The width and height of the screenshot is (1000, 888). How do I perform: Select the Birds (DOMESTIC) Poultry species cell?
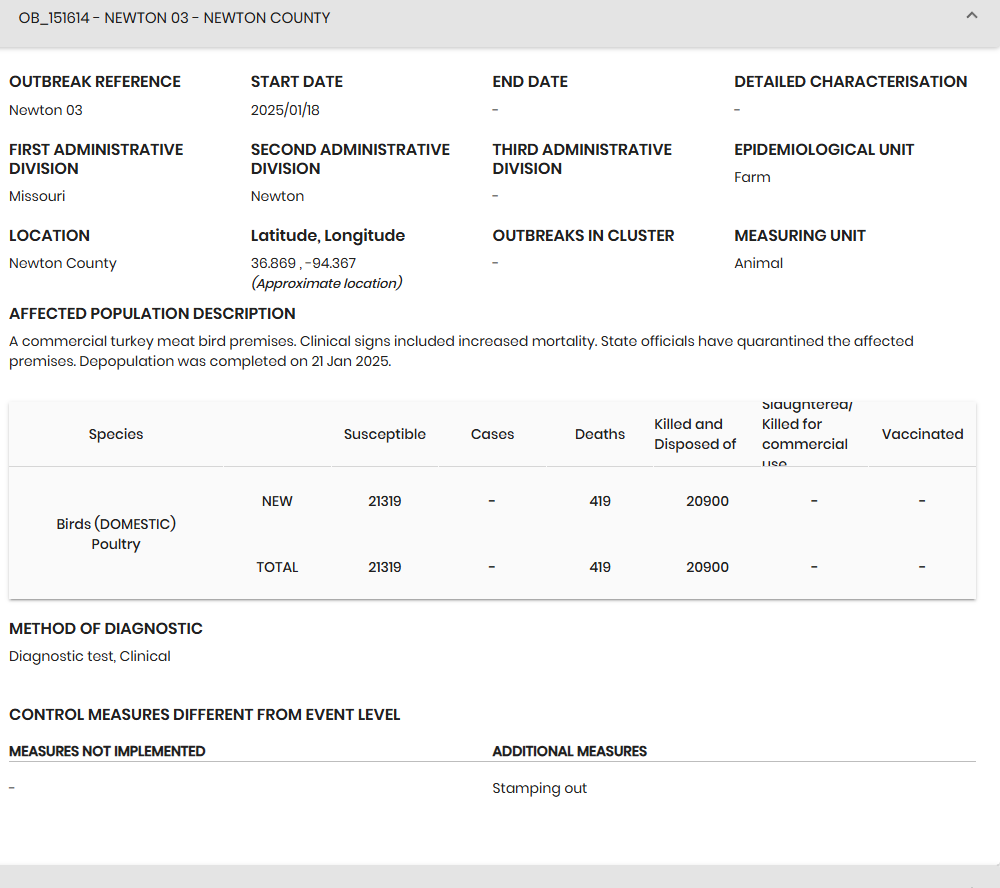116,534
